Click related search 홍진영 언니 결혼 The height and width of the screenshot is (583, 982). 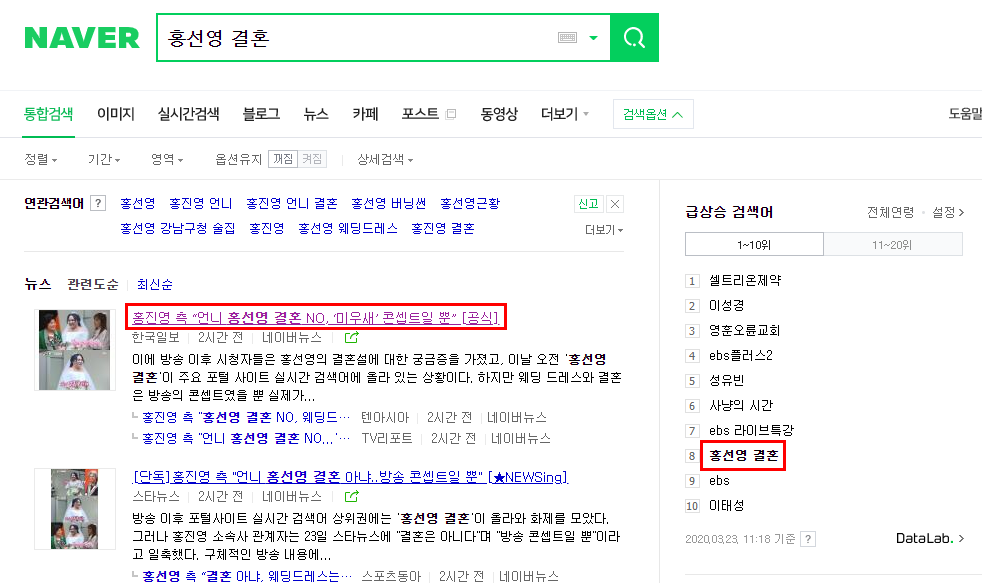pos(292,204)
